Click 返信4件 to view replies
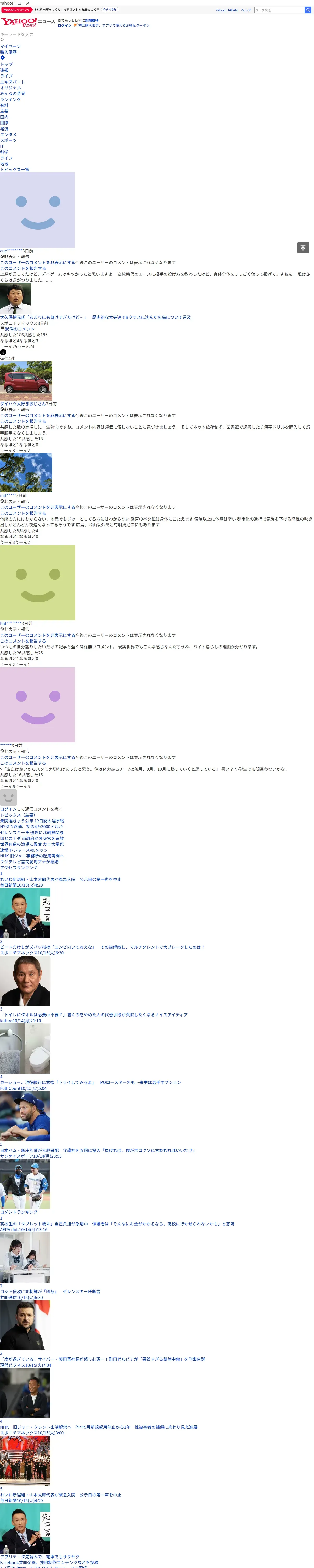 [7, 359]
